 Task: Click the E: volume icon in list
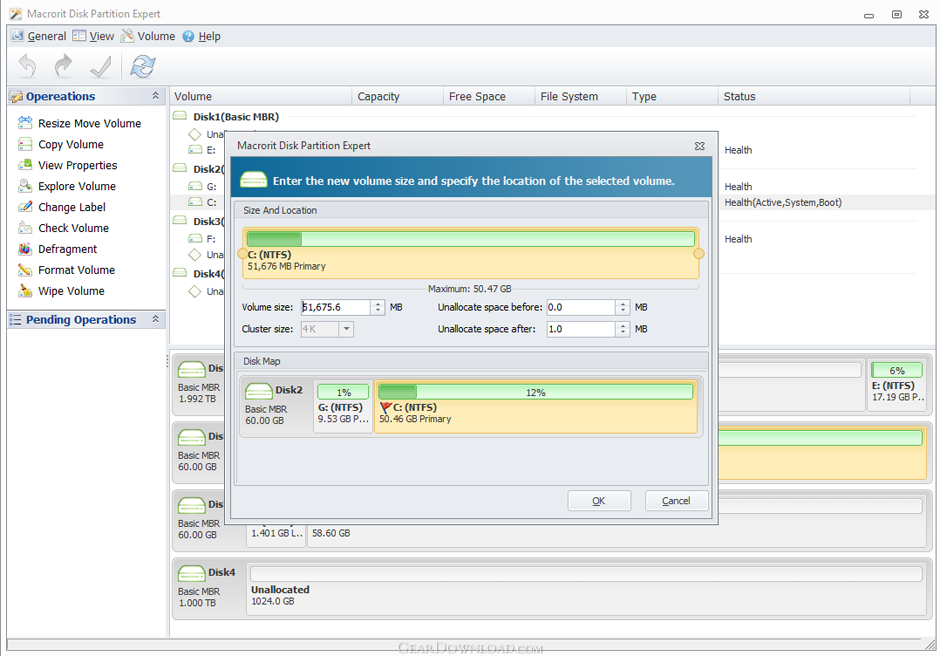point(195,149)
